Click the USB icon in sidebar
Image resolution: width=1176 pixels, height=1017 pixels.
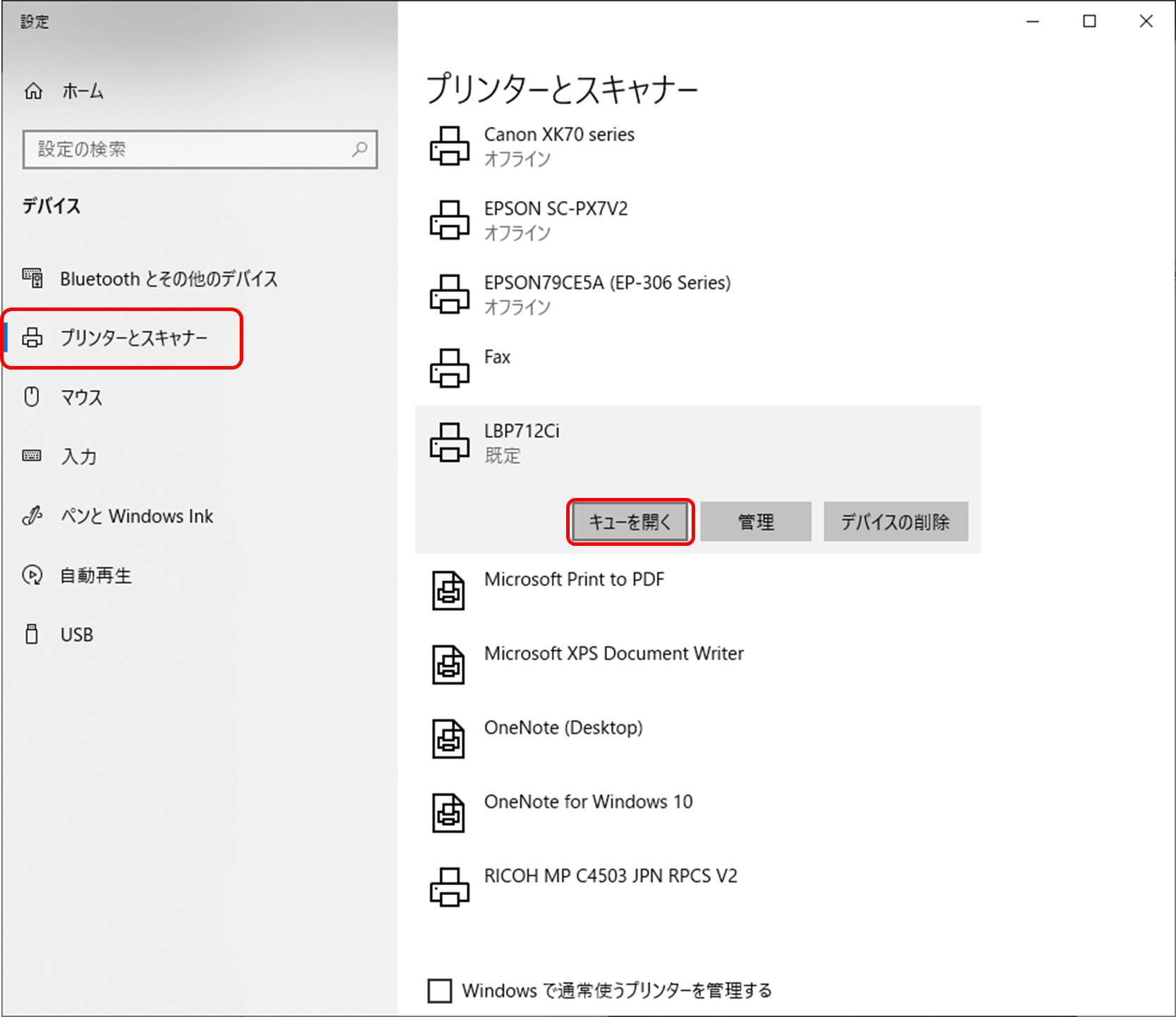coord(32,633)
